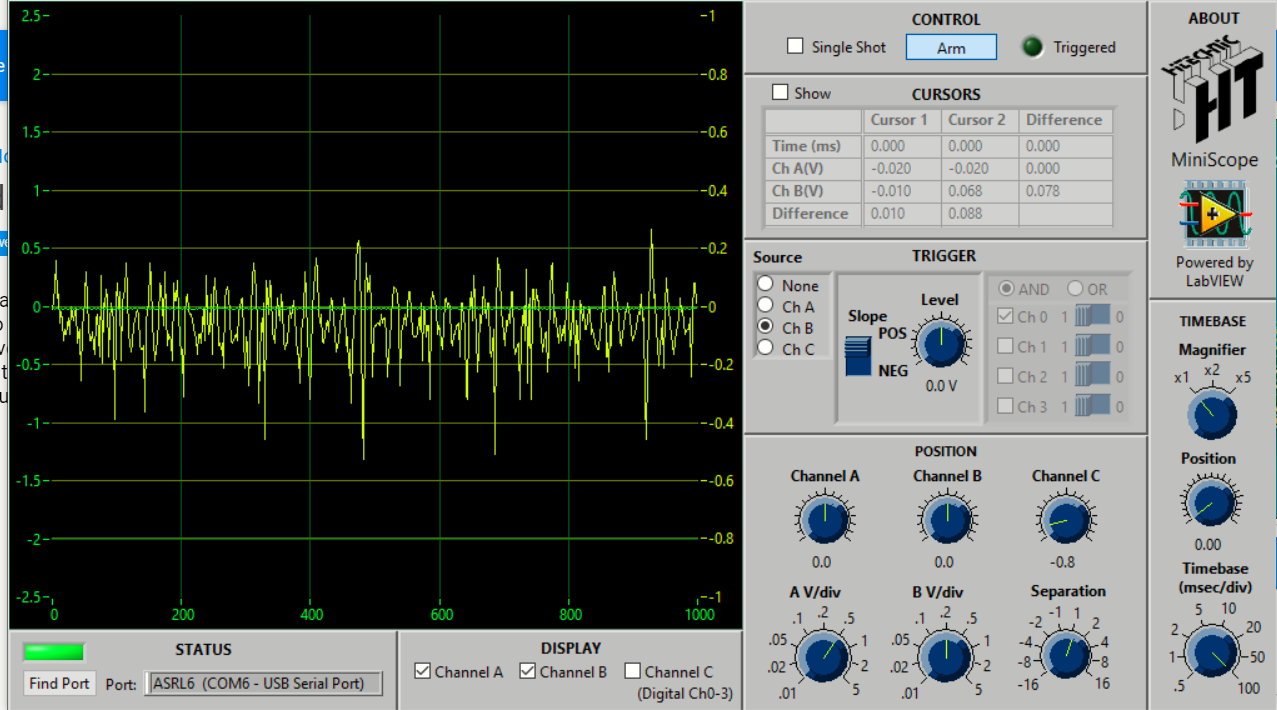Toggle the Ch 3 digital trigger checkbox
The height and width of the screenshot is (710, 1277).
1006,407
